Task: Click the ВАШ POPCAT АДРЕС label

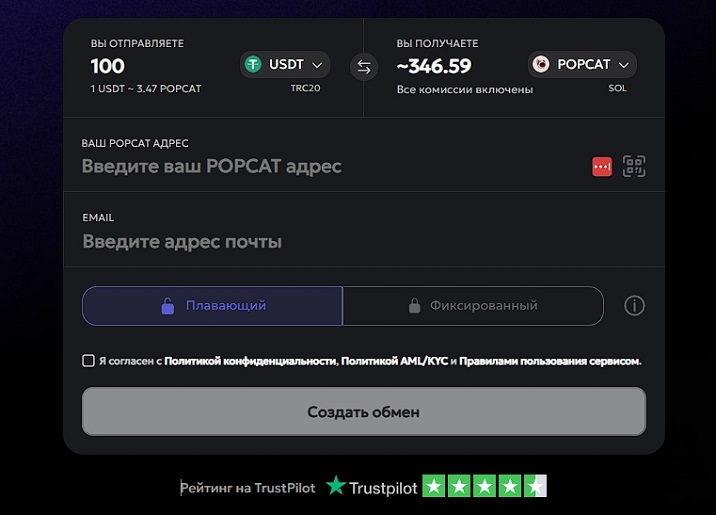Action: click(x=135, y=143)
